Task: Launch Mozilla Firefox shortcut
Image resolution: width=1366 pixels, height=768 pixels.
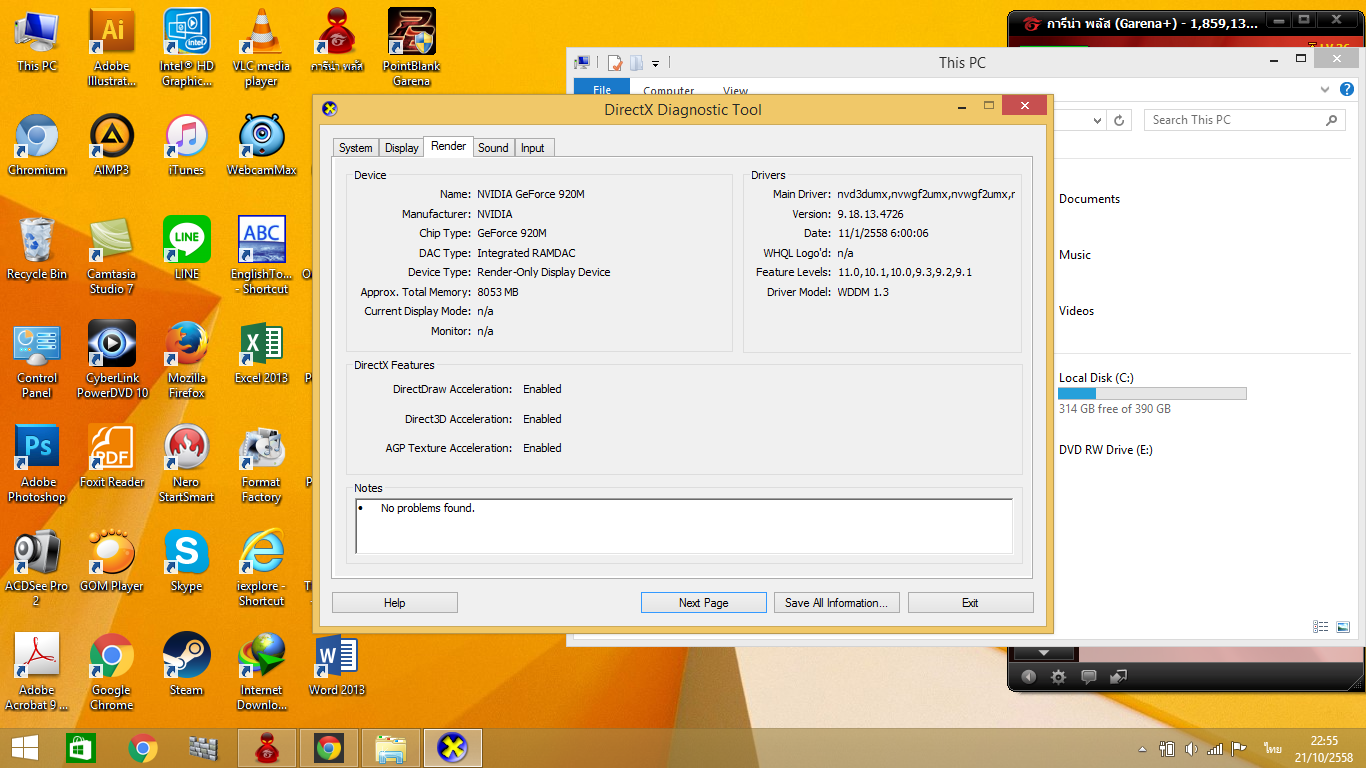Action: pos(187,359)
